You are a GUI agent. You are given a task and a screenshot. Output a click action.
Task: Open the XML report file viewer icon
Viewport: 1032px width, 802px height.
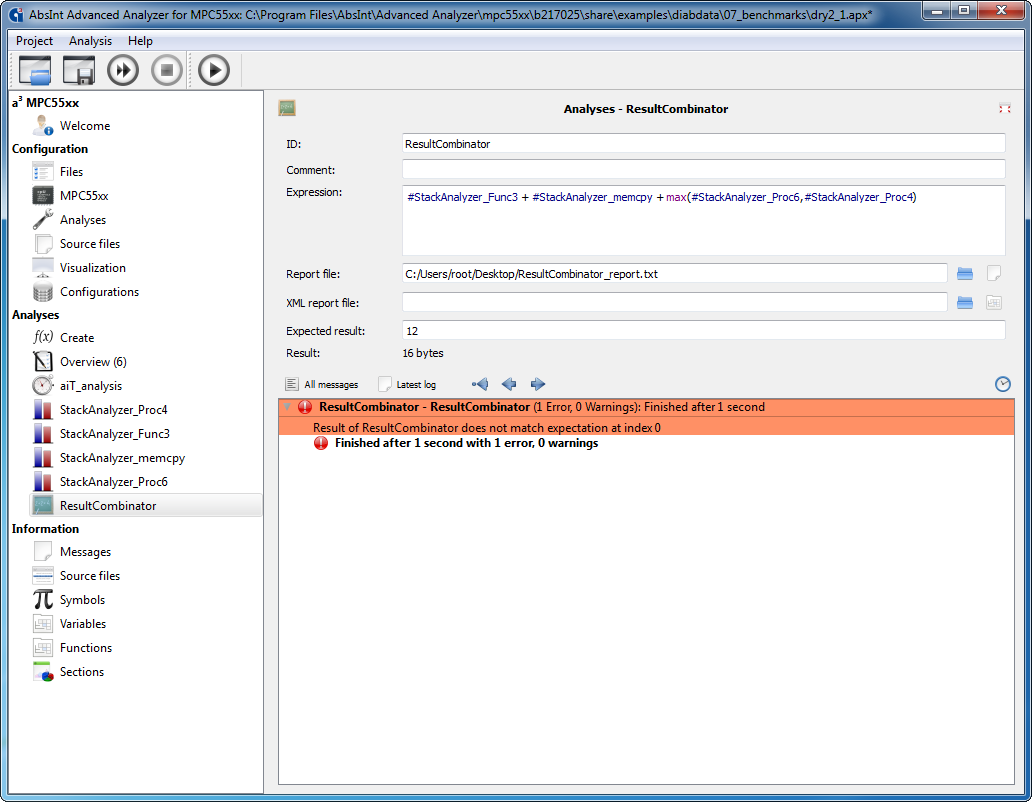tap(994, 303)
